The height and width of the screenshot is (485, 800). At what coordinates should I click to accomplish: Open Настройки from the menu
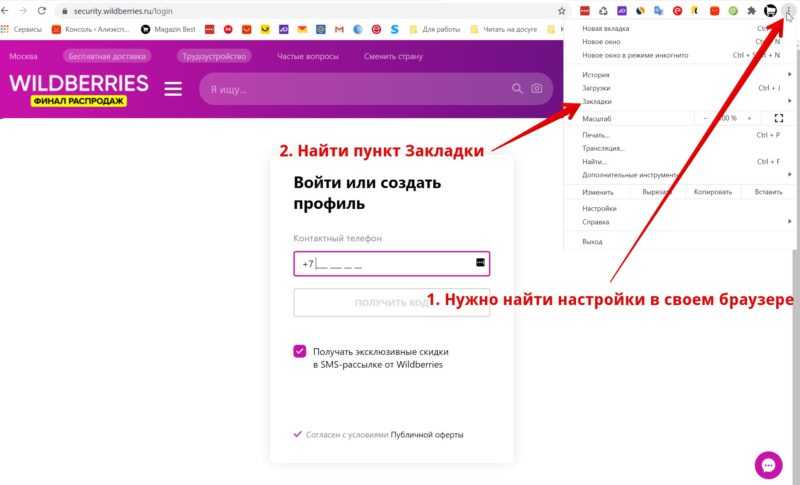point(681,209)
